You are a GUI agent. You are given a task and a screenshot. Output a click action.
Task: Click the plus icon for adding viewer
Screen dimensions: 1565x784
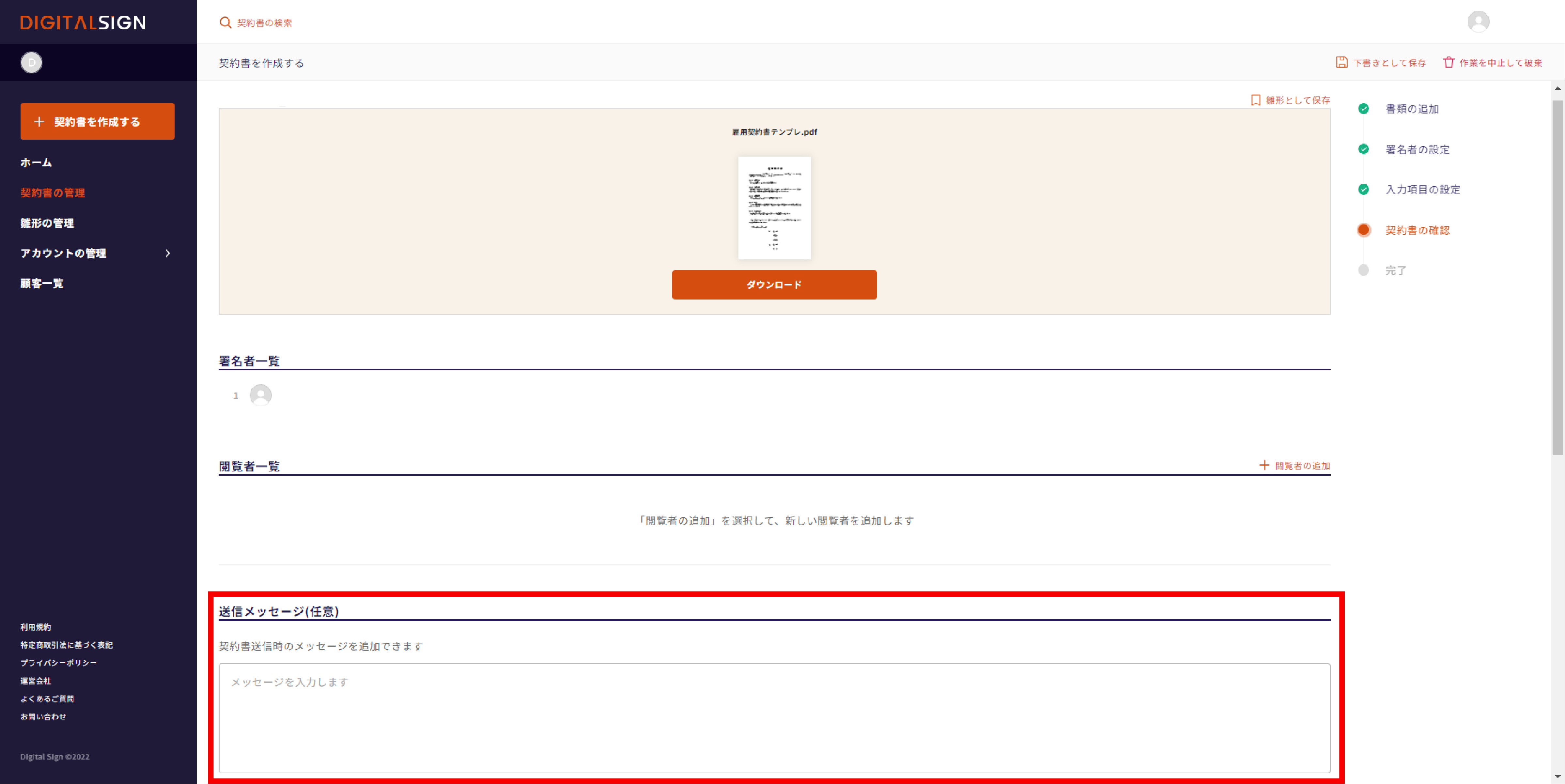tap(1264, 465)
